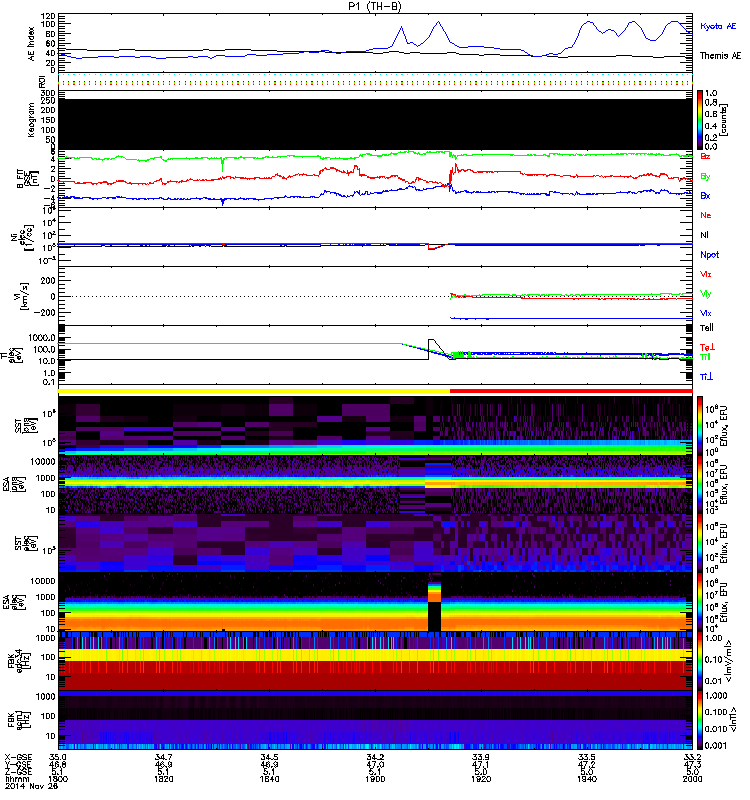Click the X-GSE value 34.7
This screenshot has height=800, width=750.
click(163, 758)
